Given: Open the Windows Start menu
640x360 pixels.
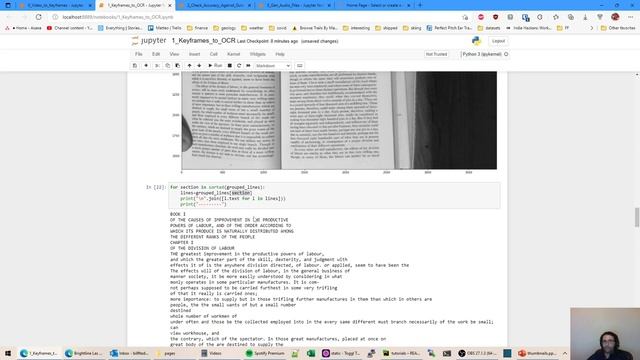Looking at the screenshot, I should point(8,353).
